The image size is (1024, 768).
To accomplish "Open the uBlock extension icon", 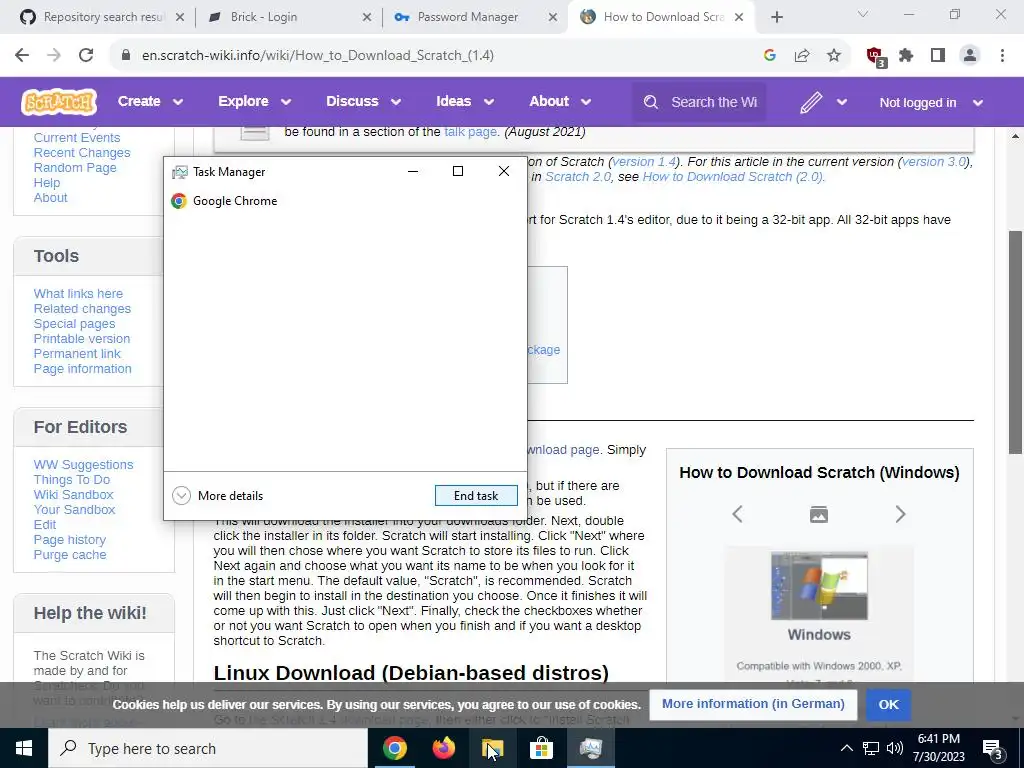I will (x=875, y=56).
